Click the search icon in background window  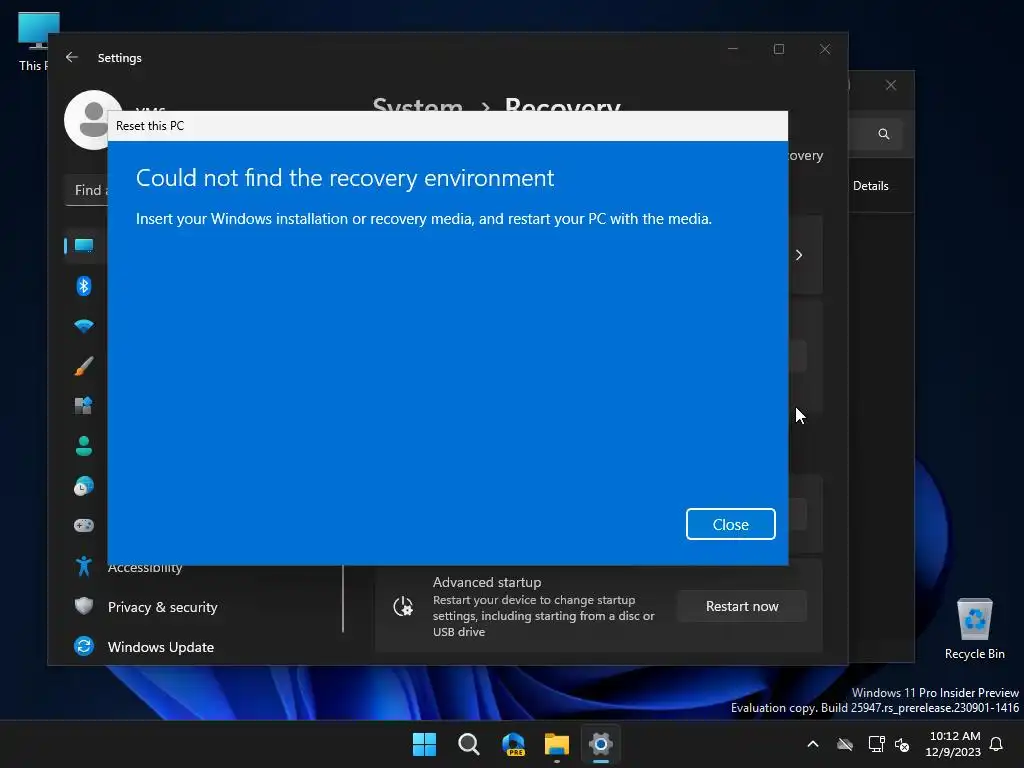tap(884, 134)
